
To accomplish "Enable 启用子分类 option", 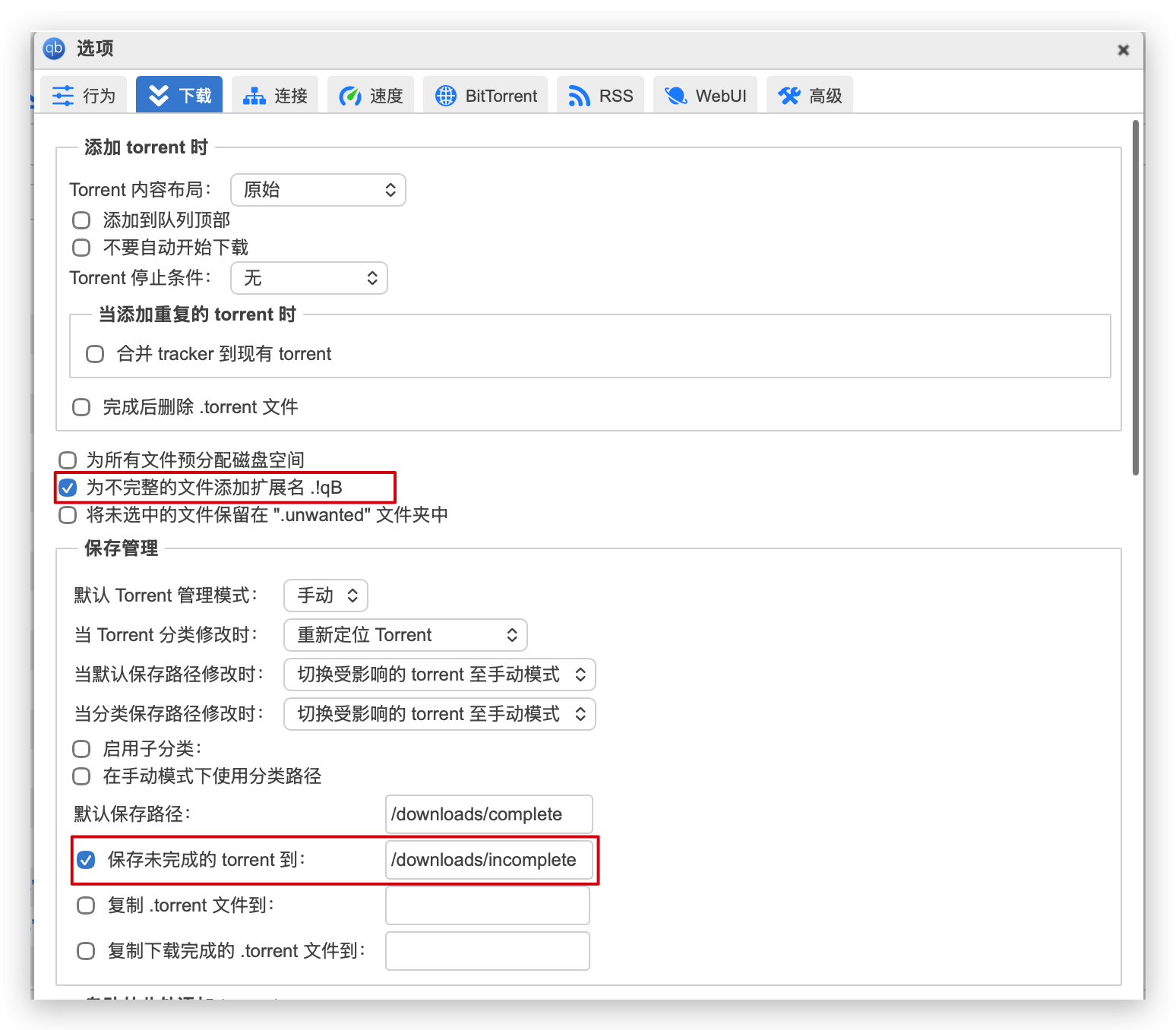I will click(x=81, y=748).
